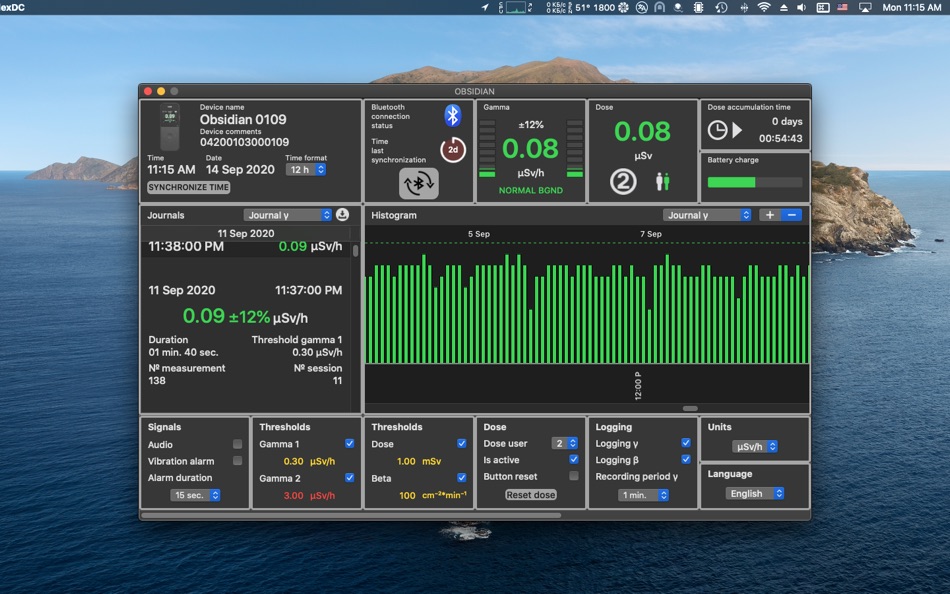
Task: Zoom out histogram with minus button
Action: [x=791, y=215]
